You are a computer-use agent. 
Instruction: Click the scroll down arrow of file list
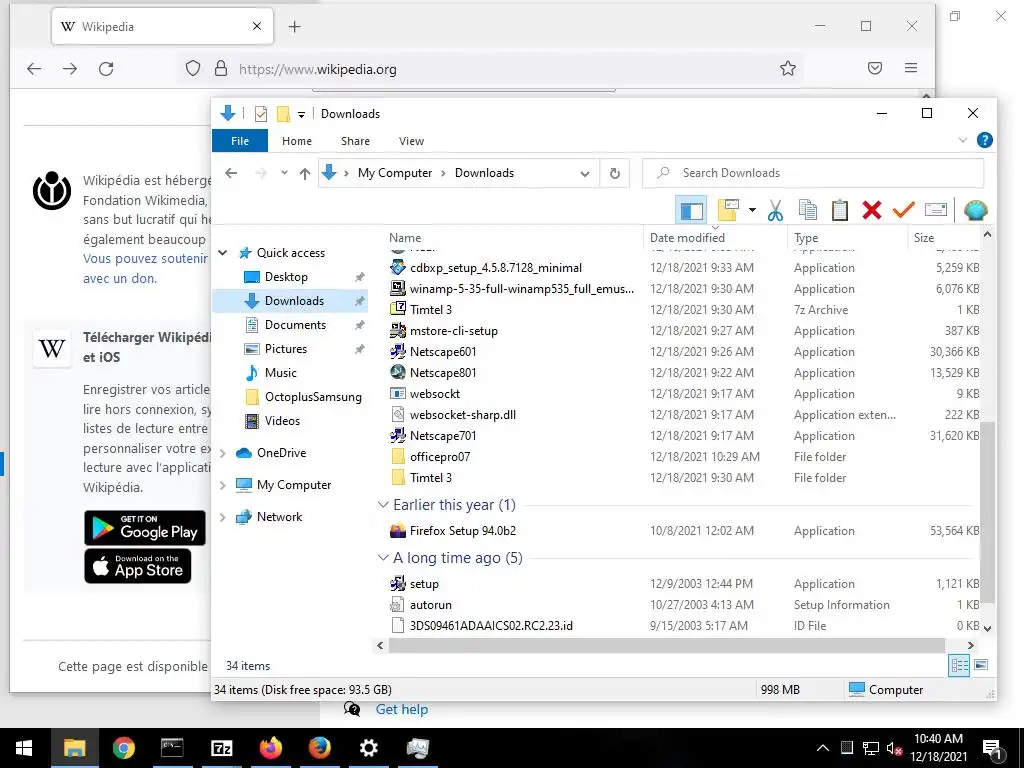(987, 628)
